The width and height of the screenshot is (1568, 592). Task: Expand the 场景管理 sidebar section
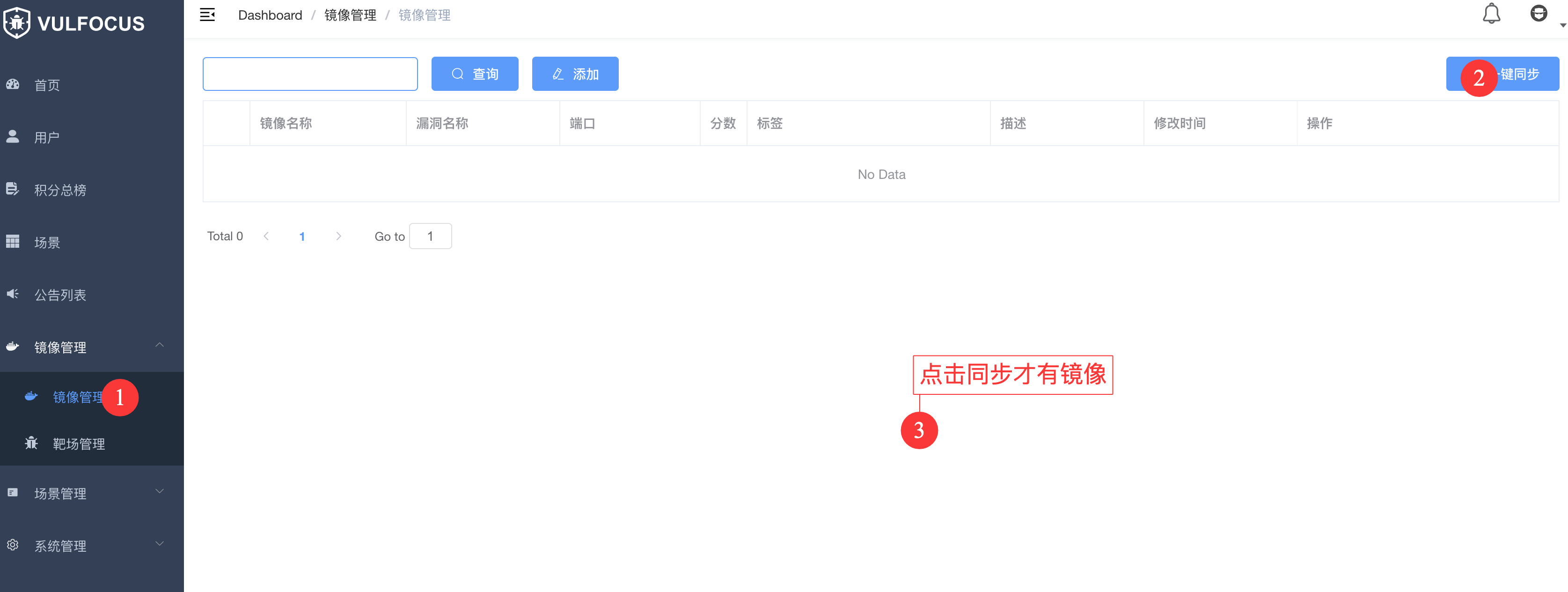tap(160, 491)
